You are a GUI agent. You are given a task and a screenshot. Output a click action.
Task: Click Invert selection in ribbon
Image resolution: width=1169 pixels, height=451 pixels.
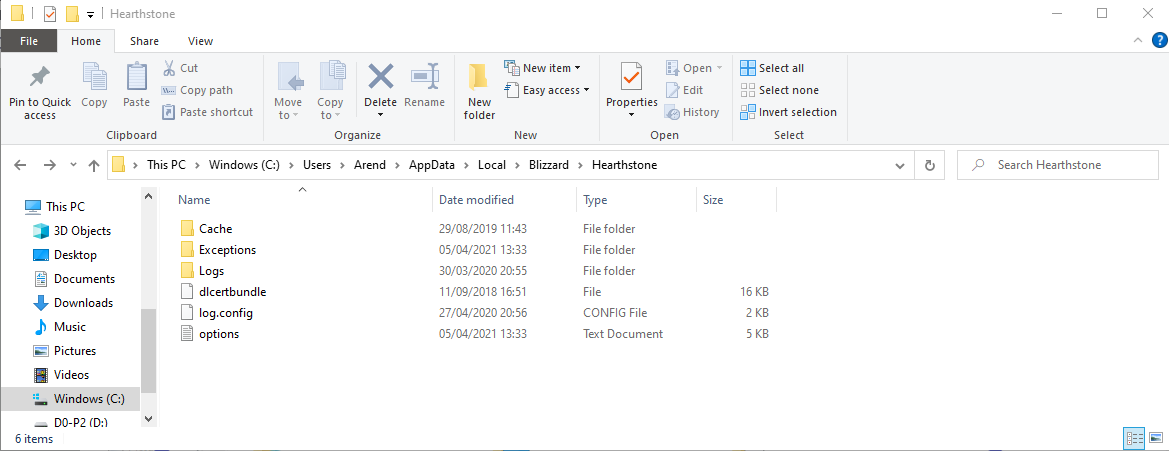point(788,112)
